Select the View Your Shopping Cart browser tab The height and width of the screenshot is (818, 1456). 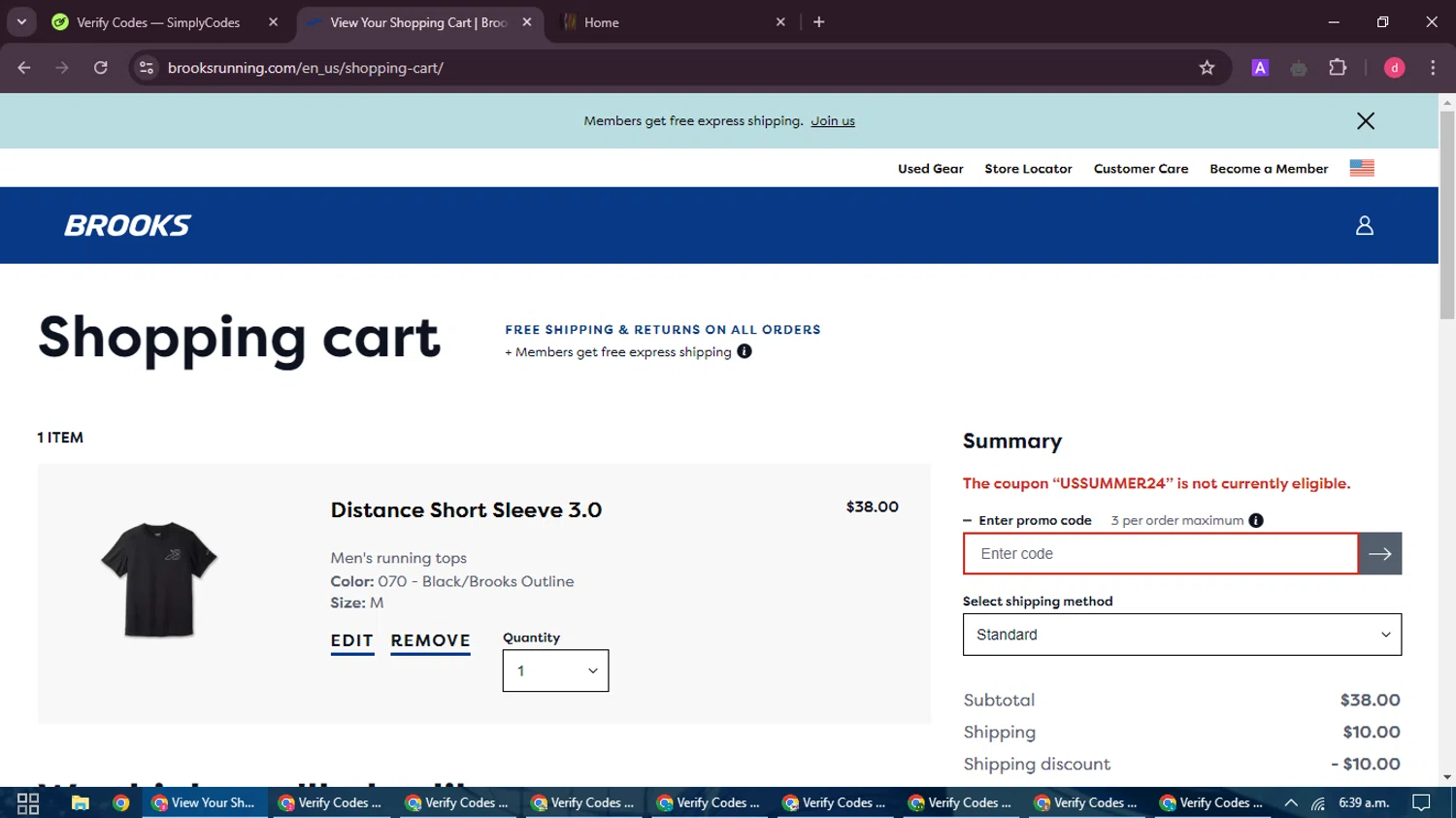417,22
